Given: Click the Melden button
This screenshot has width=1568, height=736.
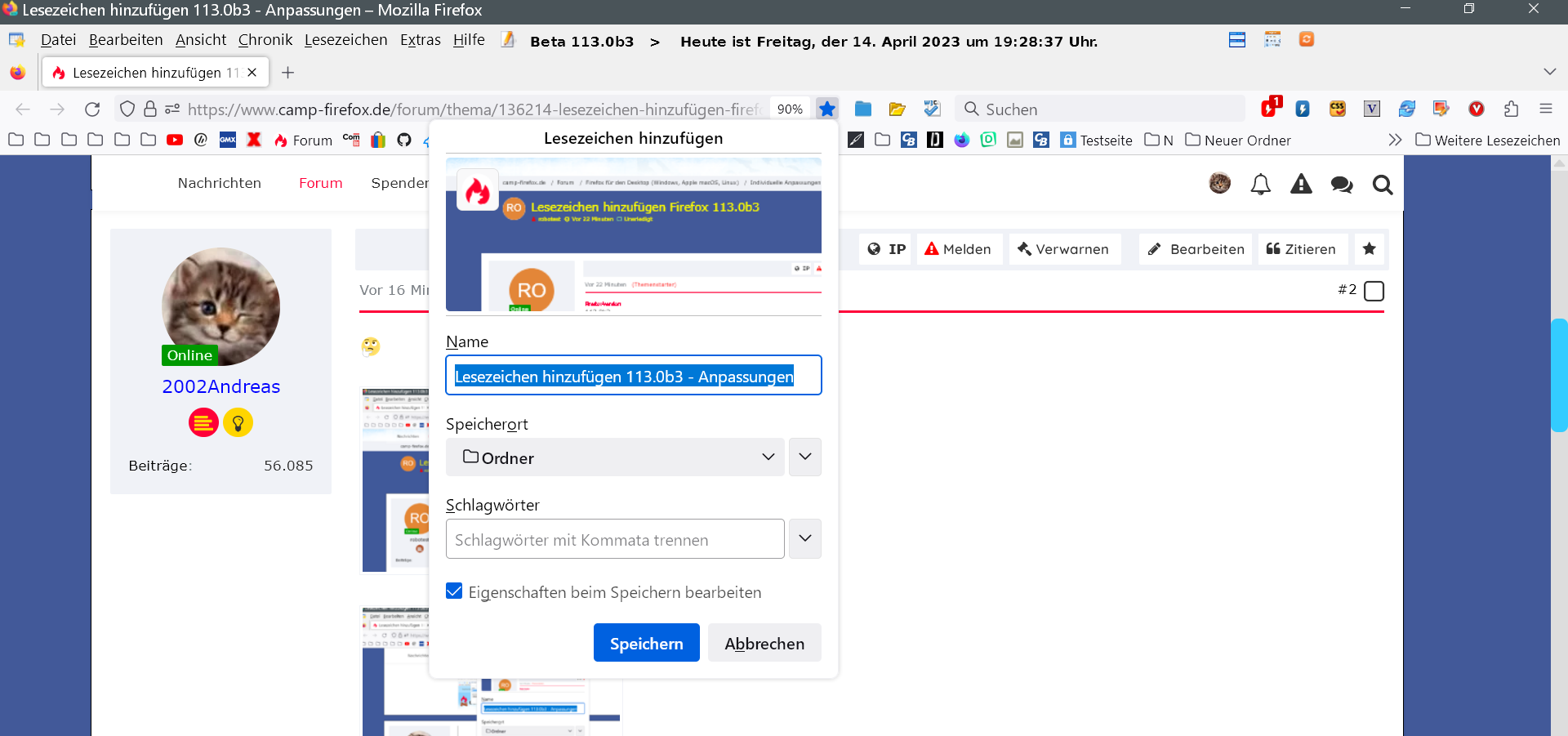Looking at the screenshot, I should point(958,249).
